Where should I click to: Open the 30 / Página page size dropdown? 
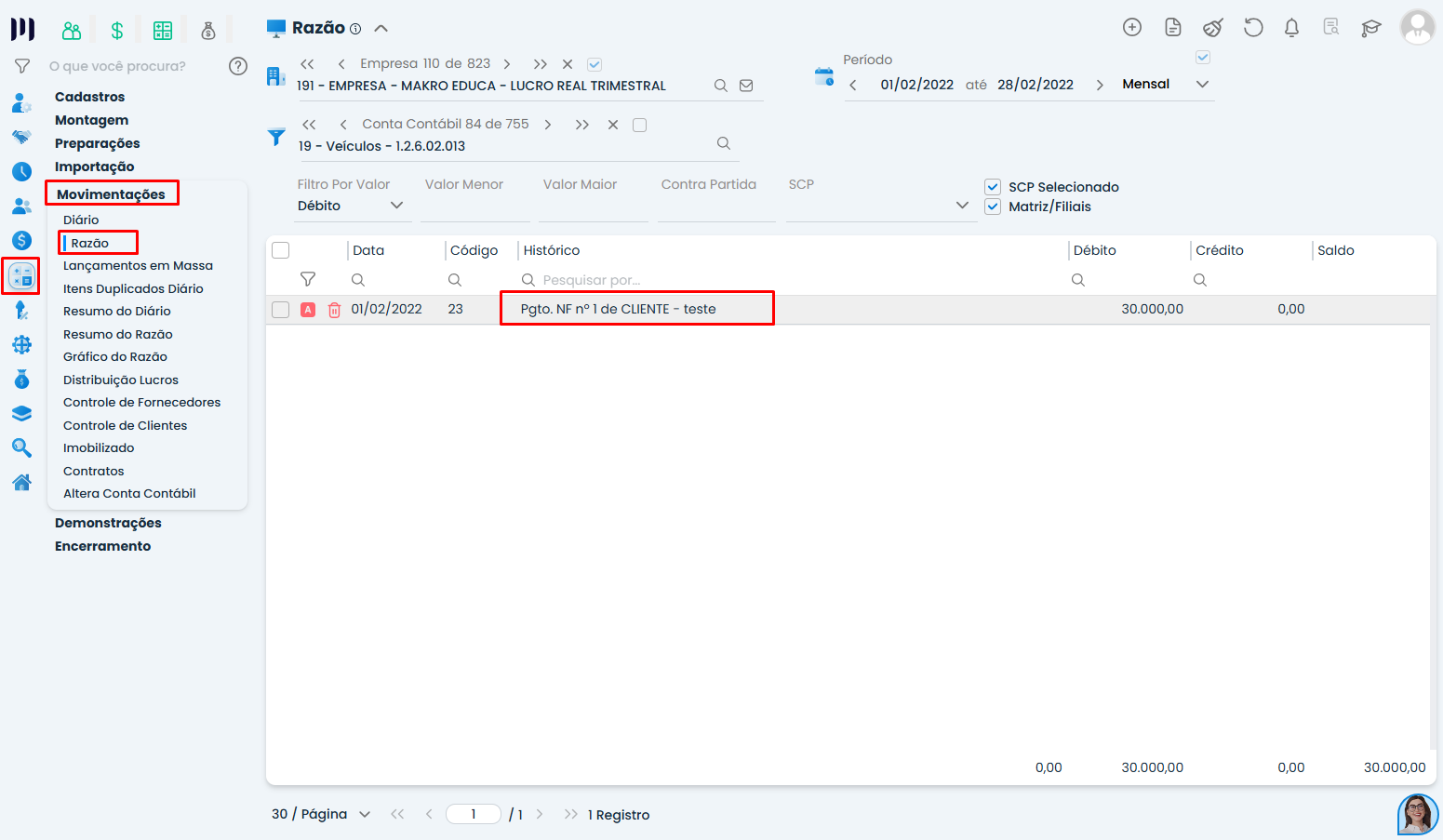pyautogui.click(x=321, y=815)
